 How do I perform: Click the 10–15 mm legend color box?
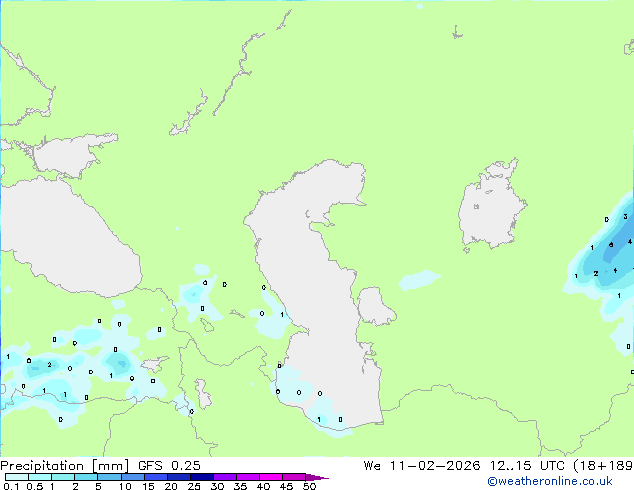[132, 477]
